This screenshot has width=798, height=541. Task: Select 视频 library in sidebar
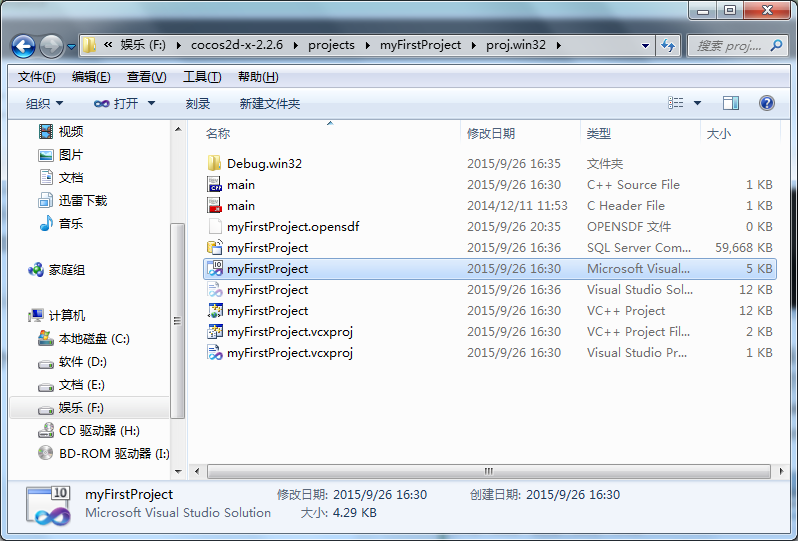point(61,132)
